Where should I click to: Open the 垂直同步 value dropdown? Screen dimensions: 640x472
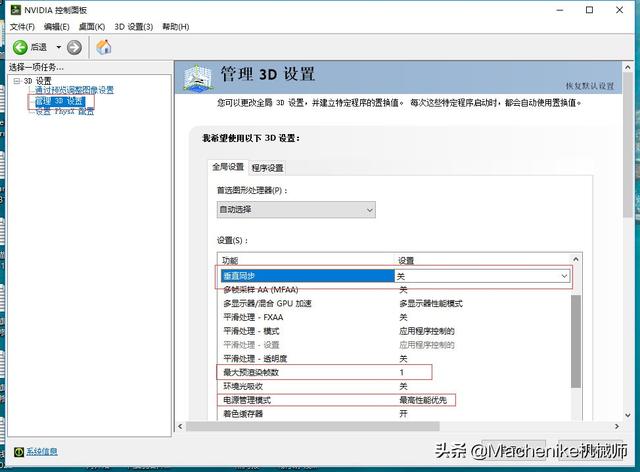click(564, 276)
